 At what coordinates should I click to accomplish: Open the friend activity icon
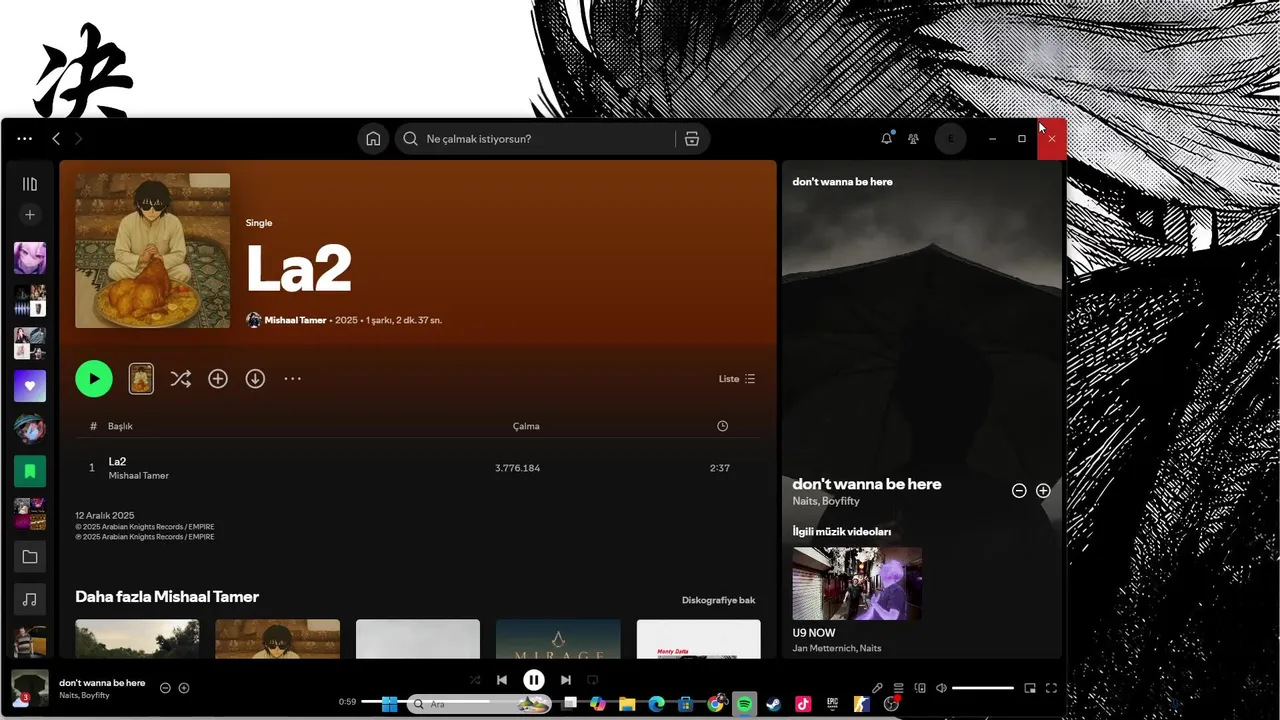(913, 139)
